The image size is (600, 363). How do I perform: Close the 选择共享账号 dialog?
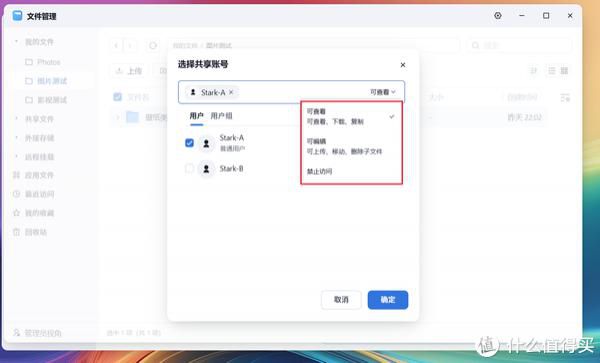pos(403,65)
